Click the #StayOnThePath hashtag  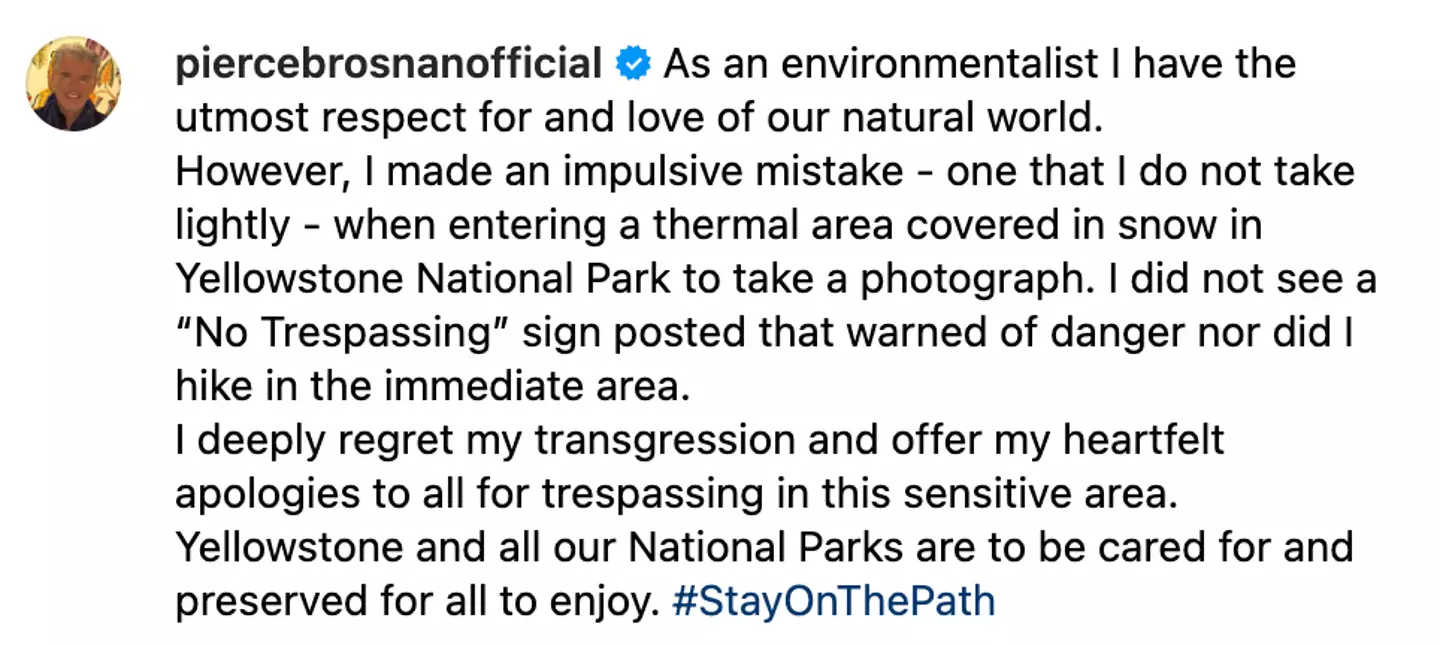(834, 601)
